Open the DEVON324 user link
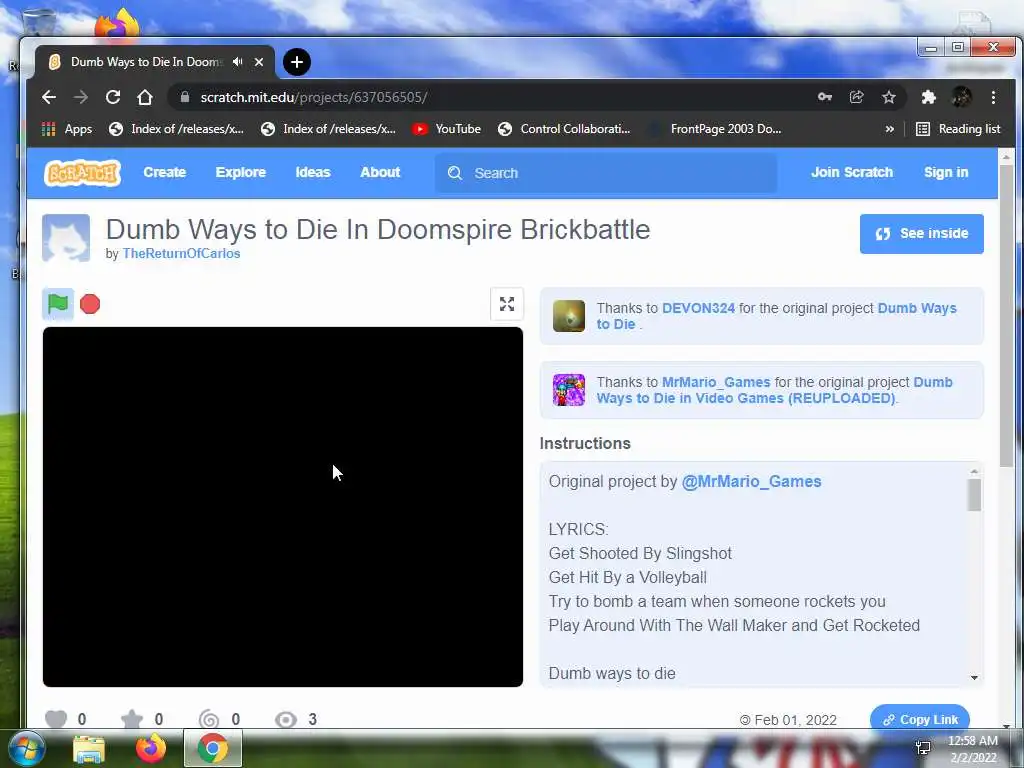 [698, 308]
